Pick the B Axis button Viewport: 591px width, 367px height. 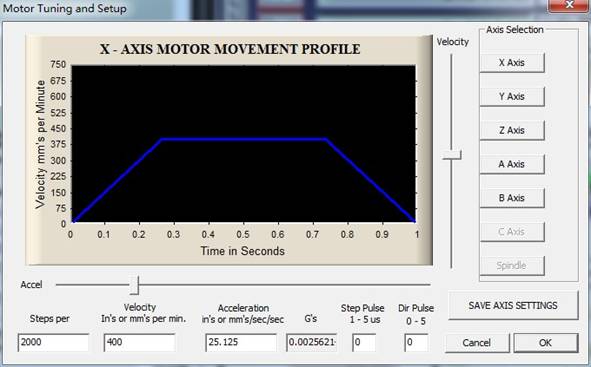(512, 198)
